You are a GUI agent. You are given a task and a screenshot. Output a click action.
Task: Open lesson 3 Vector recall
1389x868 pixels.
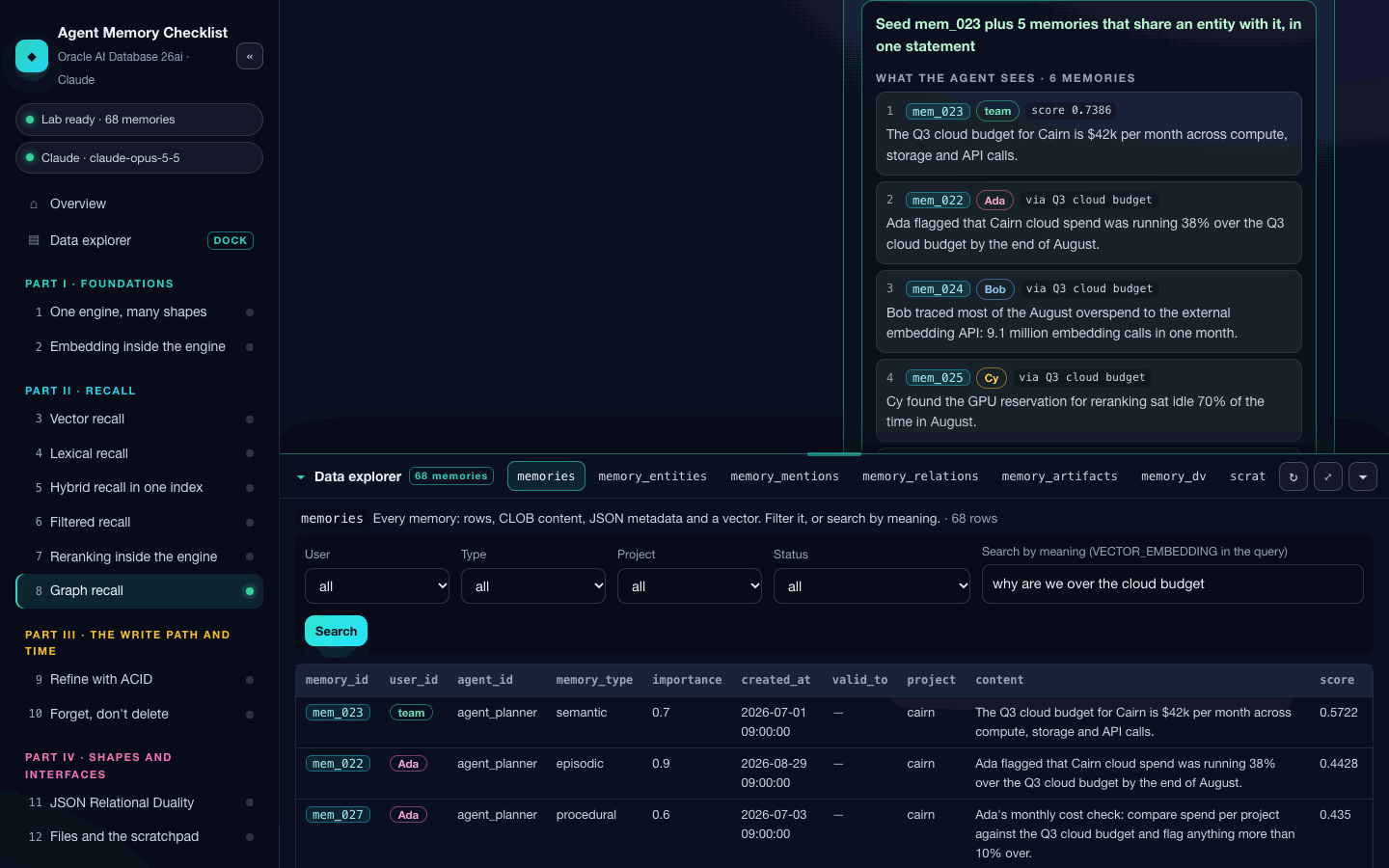pyautogui.click(x=139, y=420)
